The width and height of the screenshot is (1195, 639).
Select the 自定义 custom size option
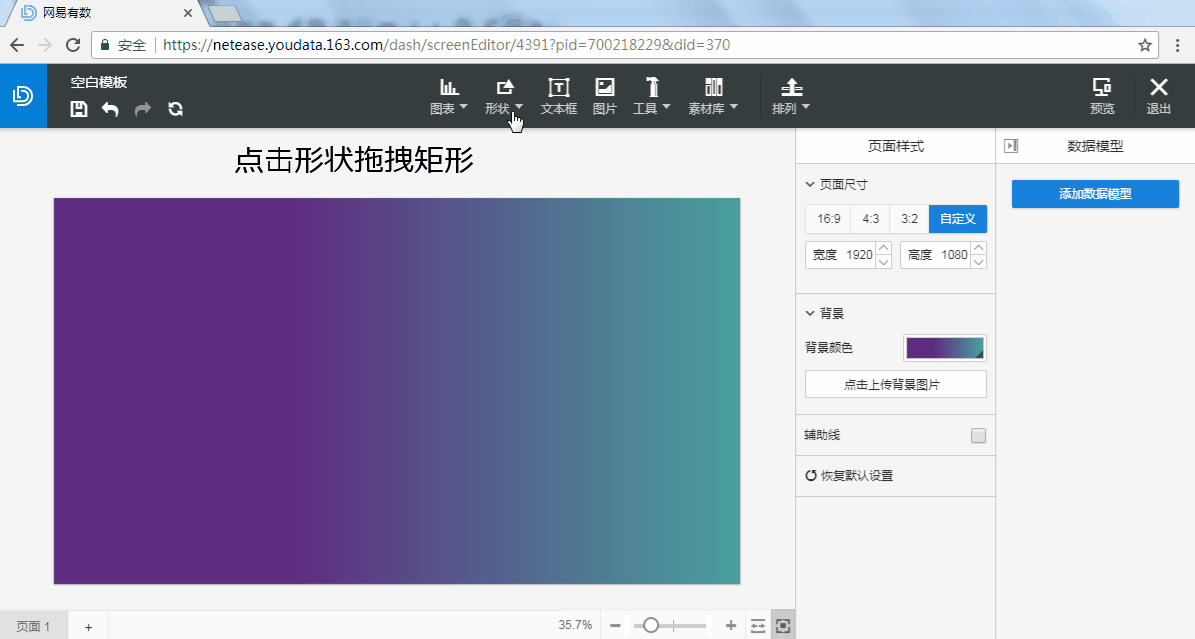point(958,219)
